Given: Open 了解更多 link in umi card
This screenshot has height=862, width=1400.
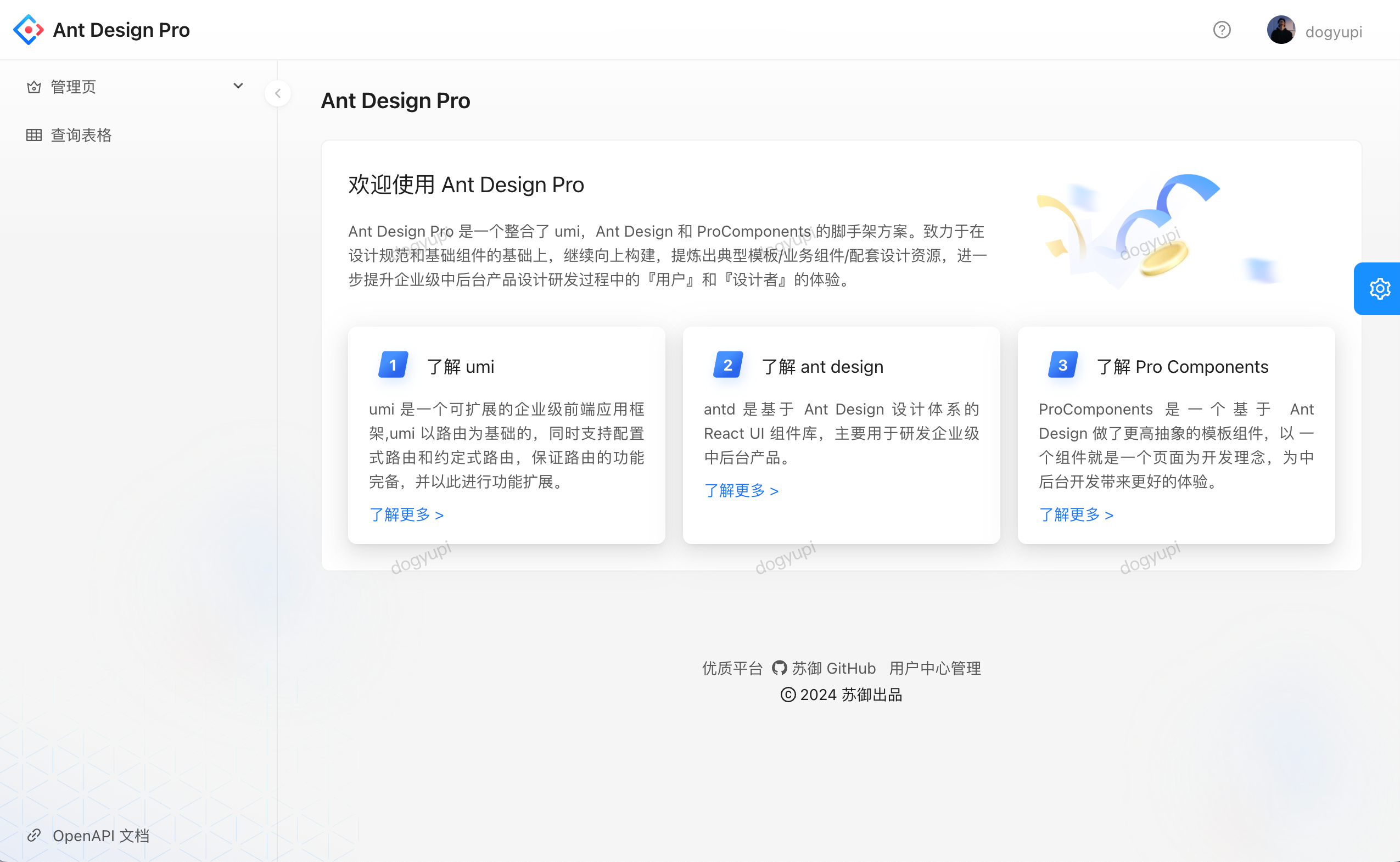Looking at the screenshot, I should [406, 514].
